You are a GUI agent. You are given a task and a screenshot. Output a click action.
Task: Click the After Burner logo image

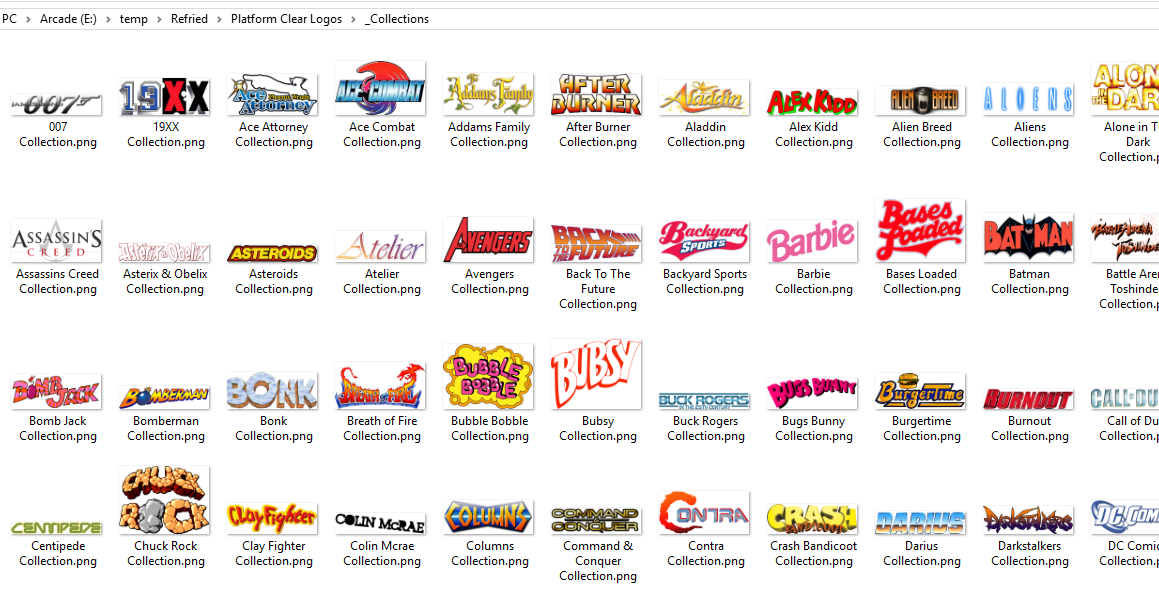click(x=596, y=94)
